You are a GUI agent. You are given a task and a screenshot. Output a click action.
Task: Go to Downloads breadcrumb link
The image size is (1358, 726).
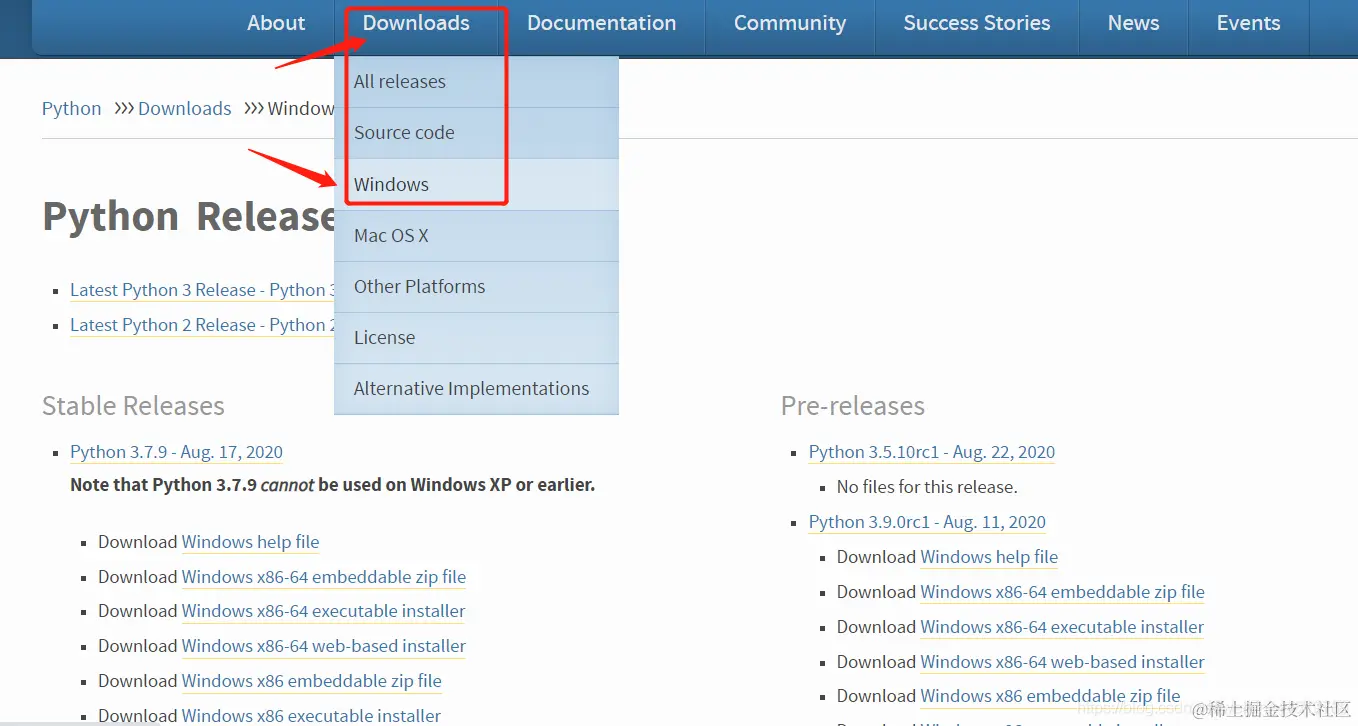point(184,108)
